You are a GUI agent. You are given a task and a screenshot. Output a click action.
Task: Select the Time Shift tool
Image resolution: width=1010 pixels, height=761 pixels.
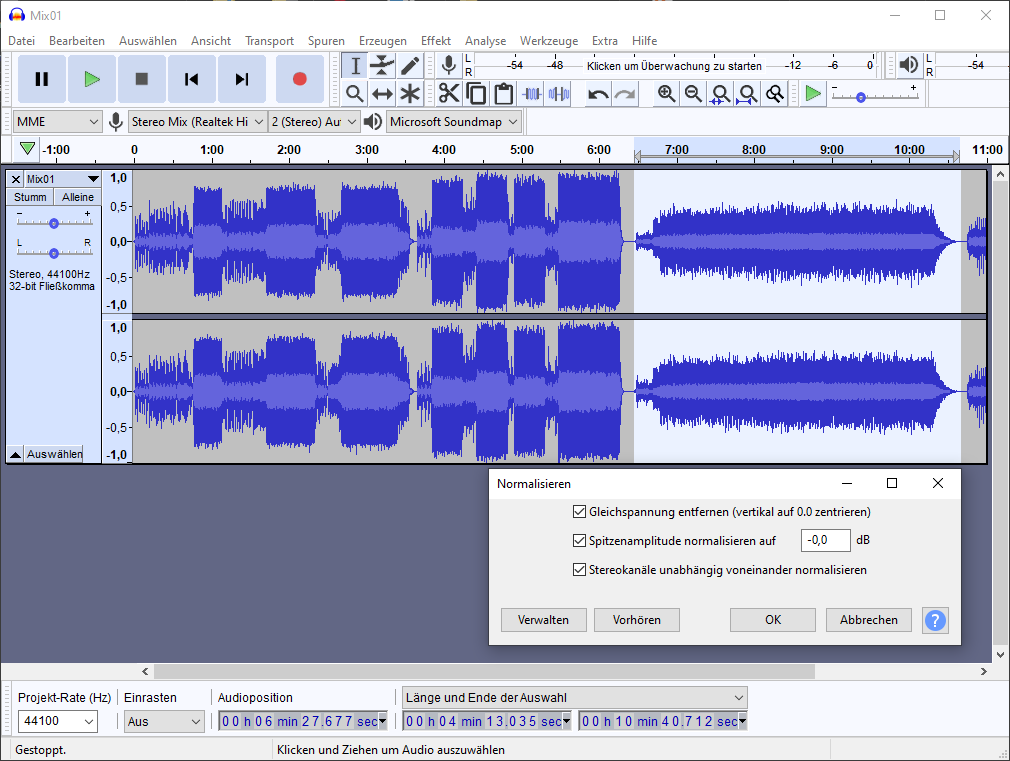(382, 94)
